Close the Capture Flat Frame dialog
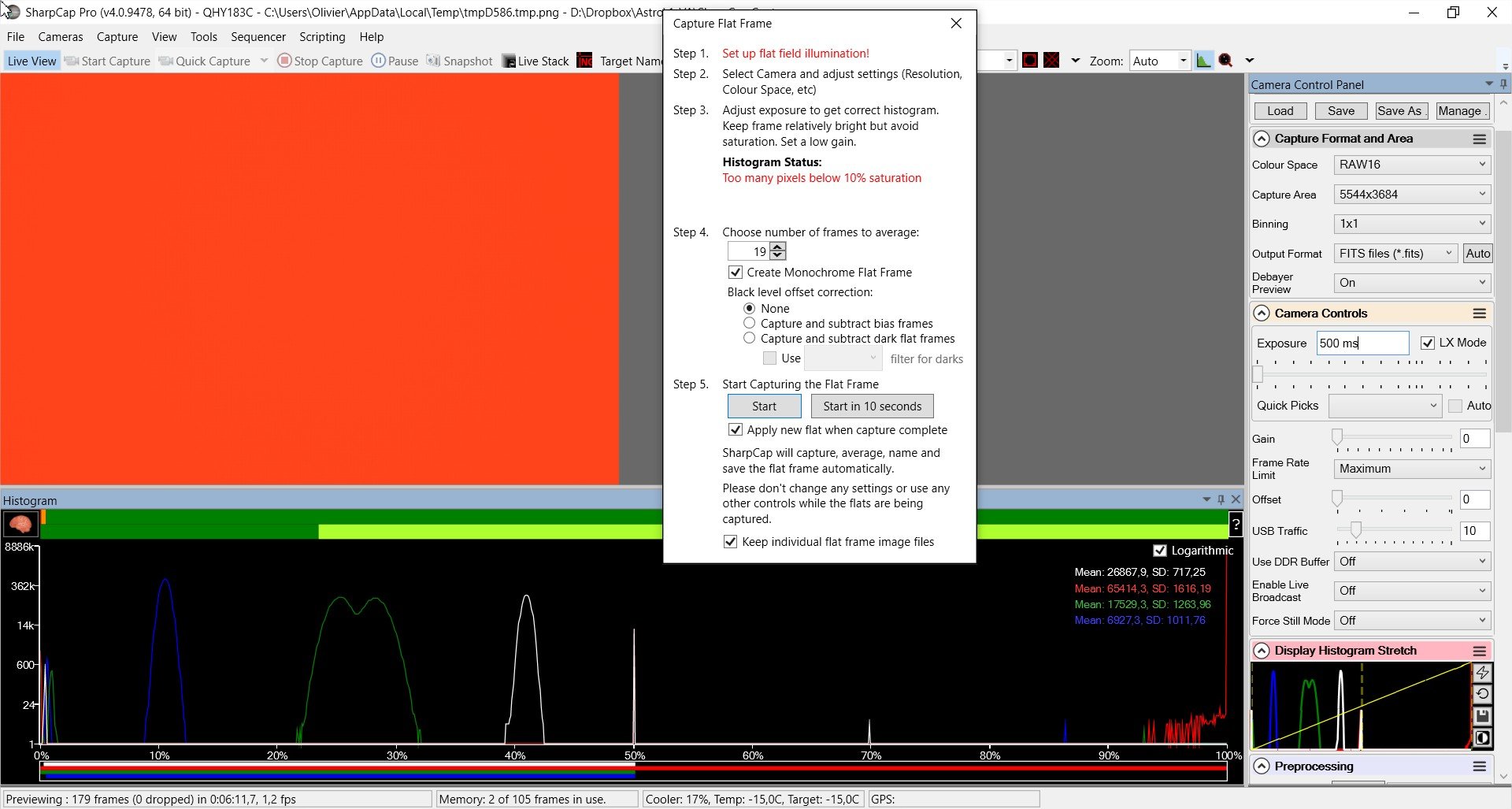 click(x=956, y=24)
